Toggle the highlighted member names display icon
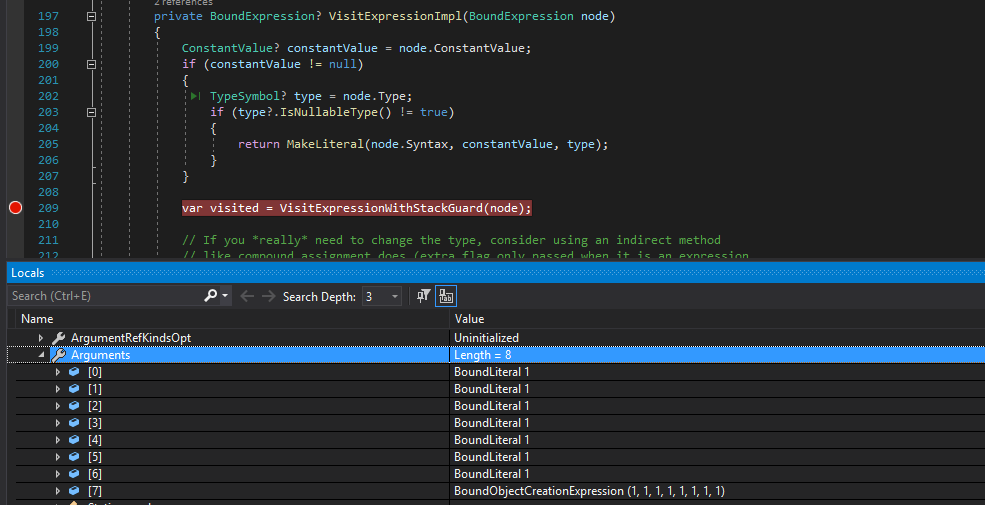The height and width of the screenshot is (505, 985). point(446,296)
